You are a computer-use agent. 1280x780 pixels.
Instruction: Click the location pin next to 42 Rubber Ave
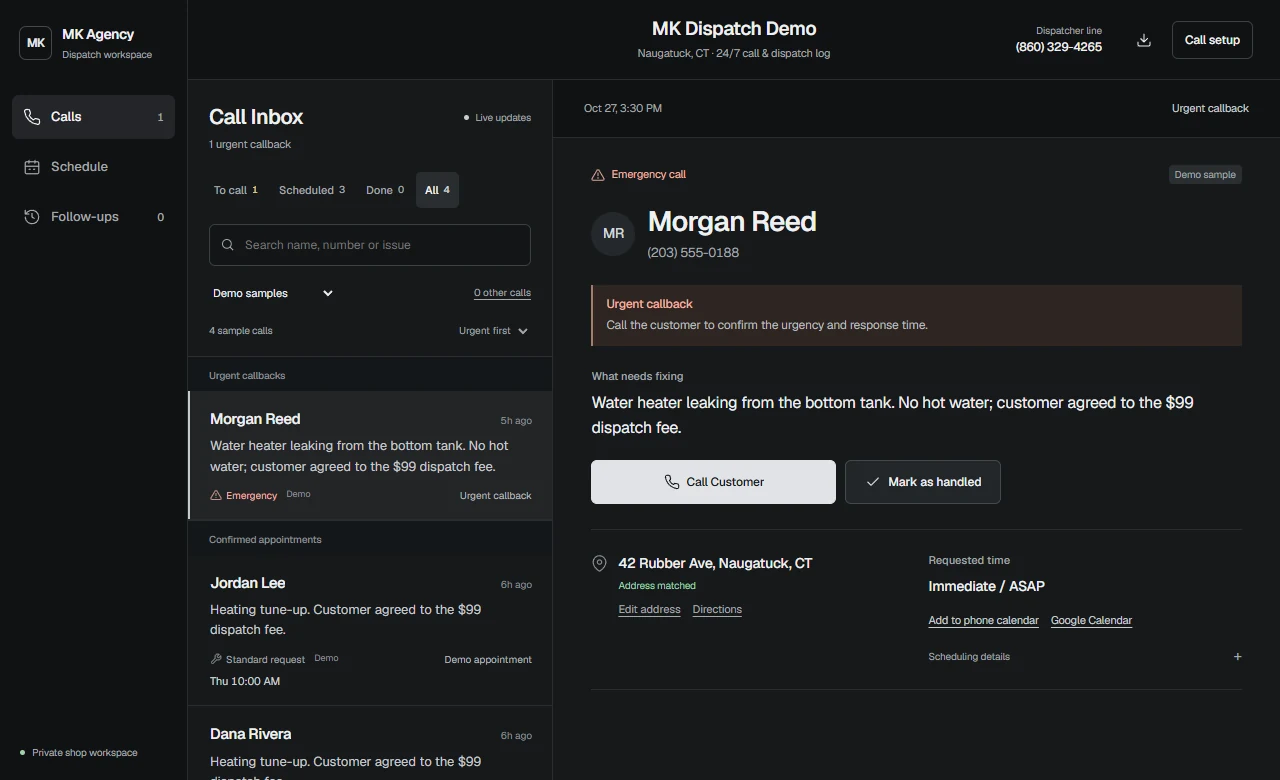600,564
